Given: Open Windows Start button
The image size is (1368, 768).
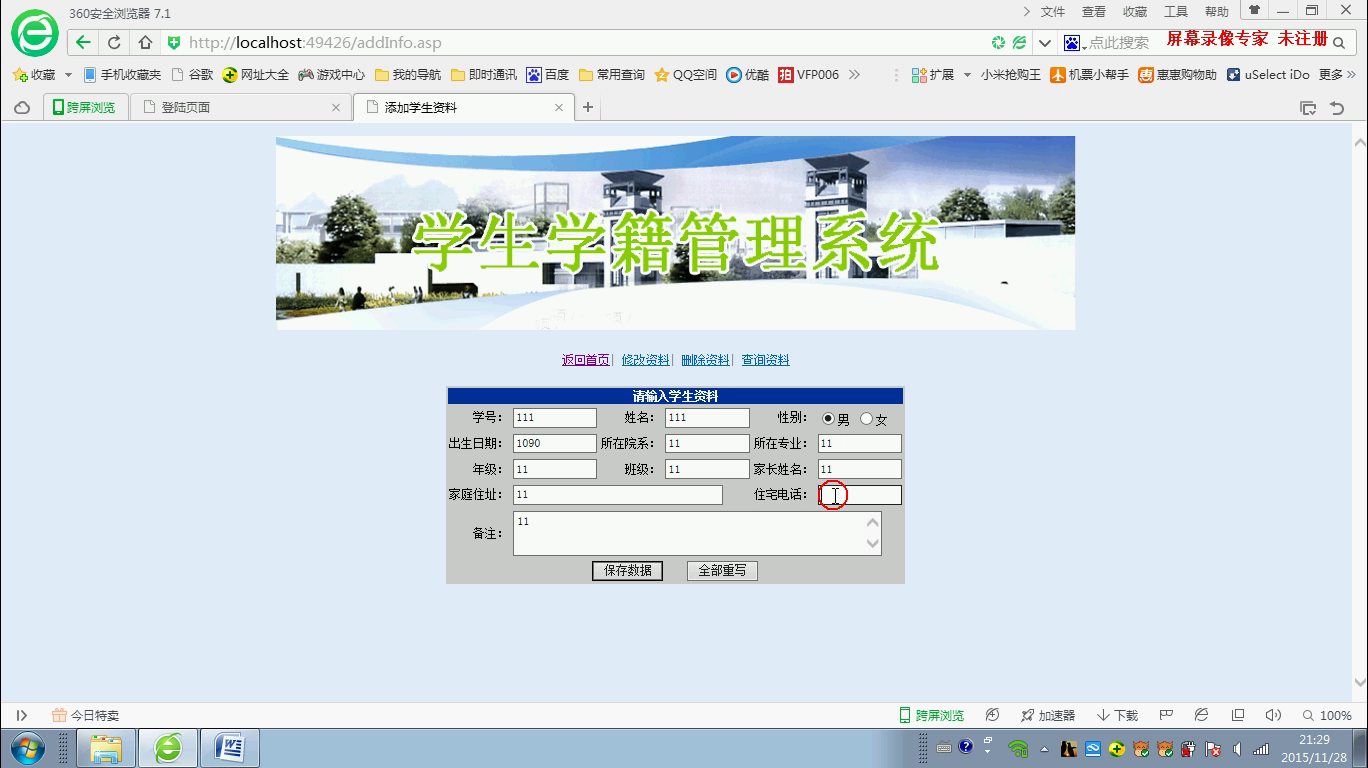Looking at the screenshot, I should pyautogui.click(x=27, y=748).
